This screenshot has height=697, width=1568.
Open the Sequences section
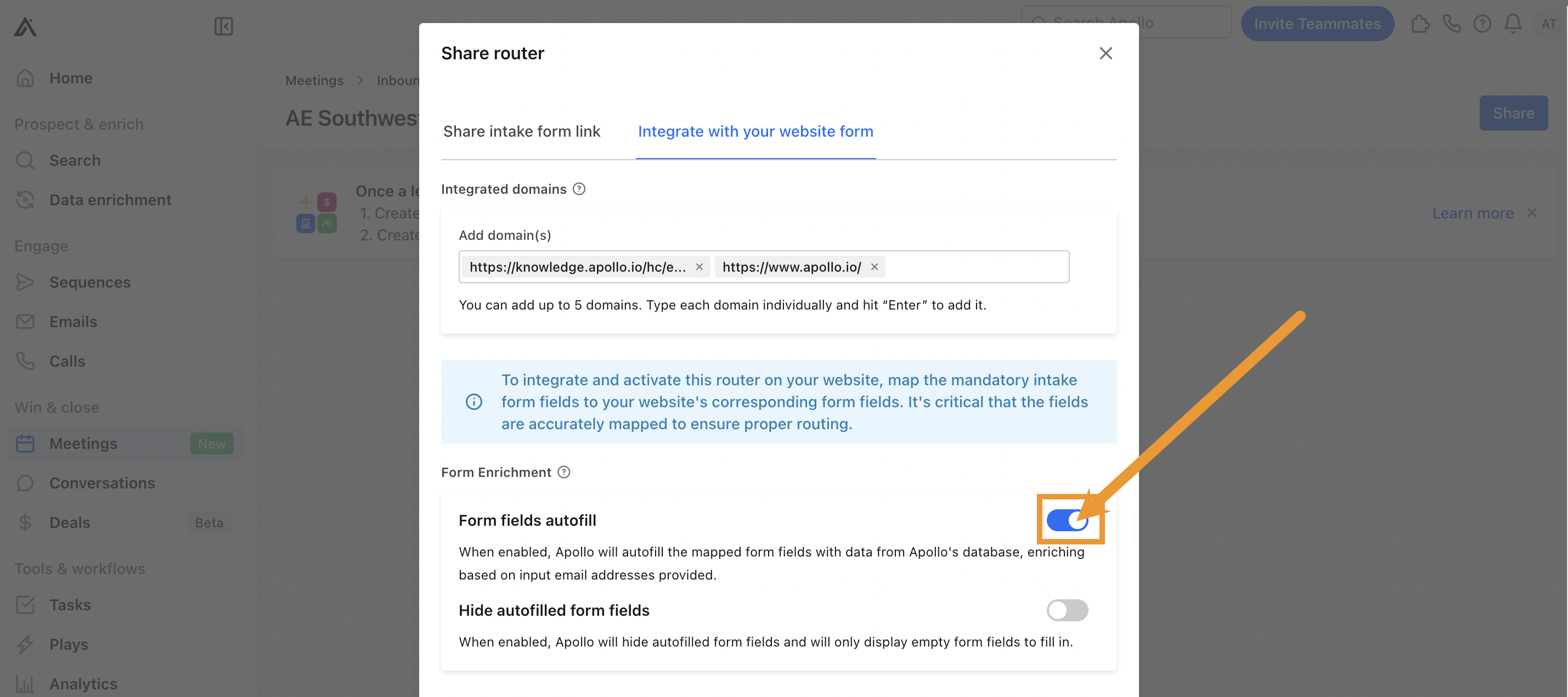89,282
